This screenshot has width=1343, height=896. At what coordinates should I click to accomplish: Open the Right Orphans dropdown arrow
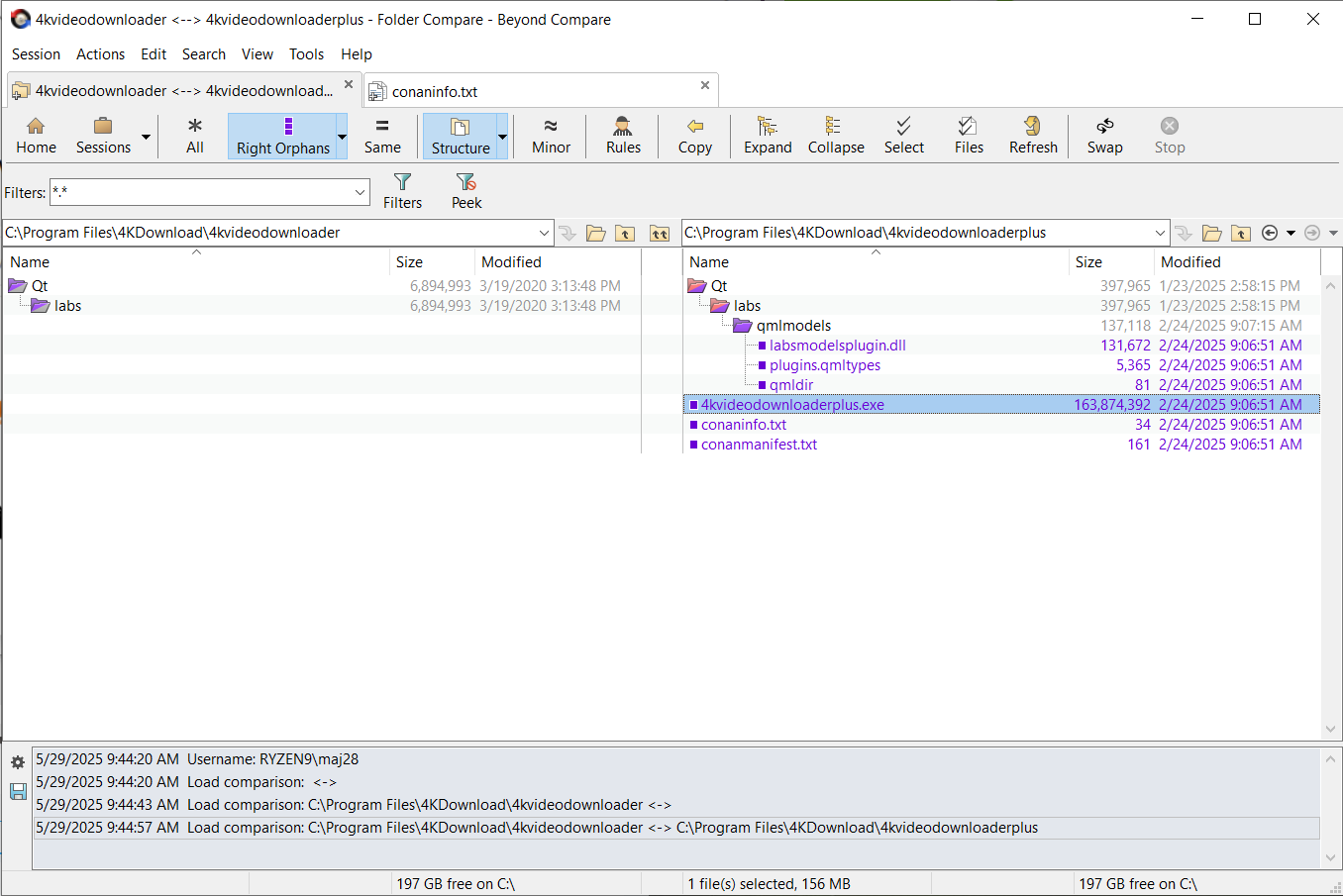(342, 137)
